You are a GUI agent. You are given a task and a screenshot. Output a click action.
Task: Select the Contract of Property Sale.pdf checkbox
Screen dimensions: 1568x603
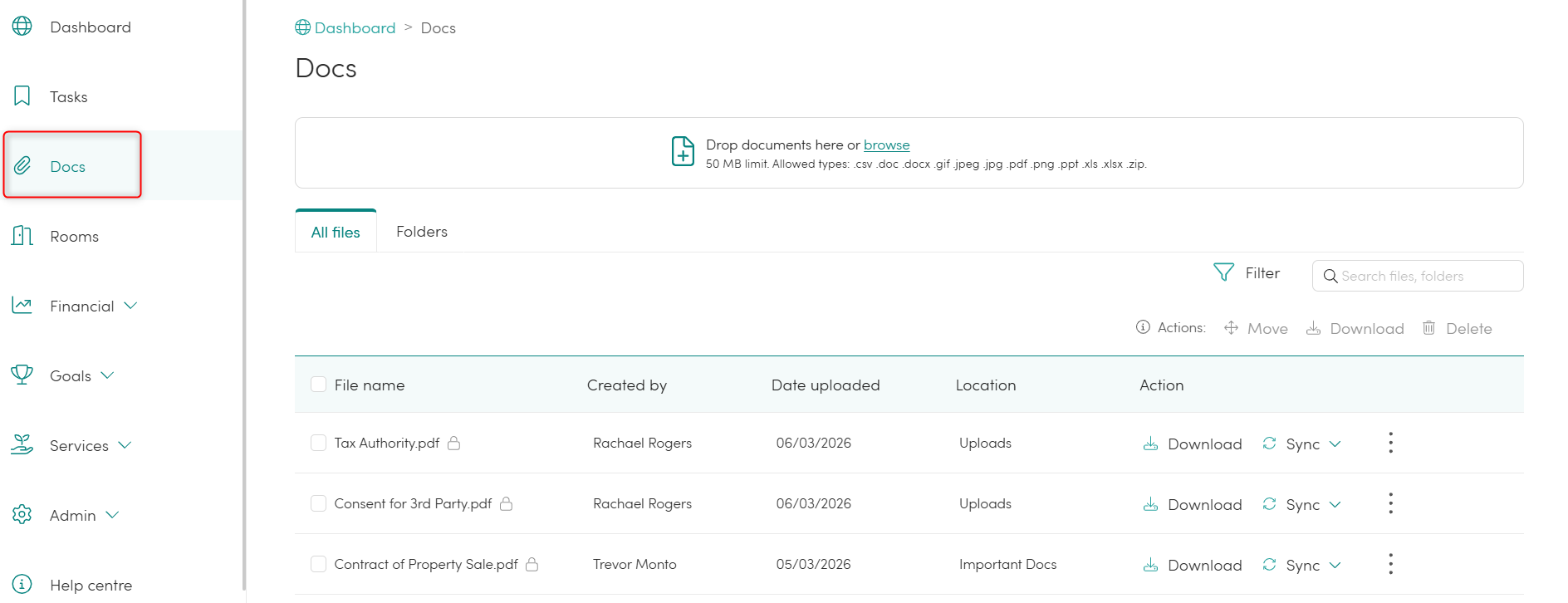[318, 564]
